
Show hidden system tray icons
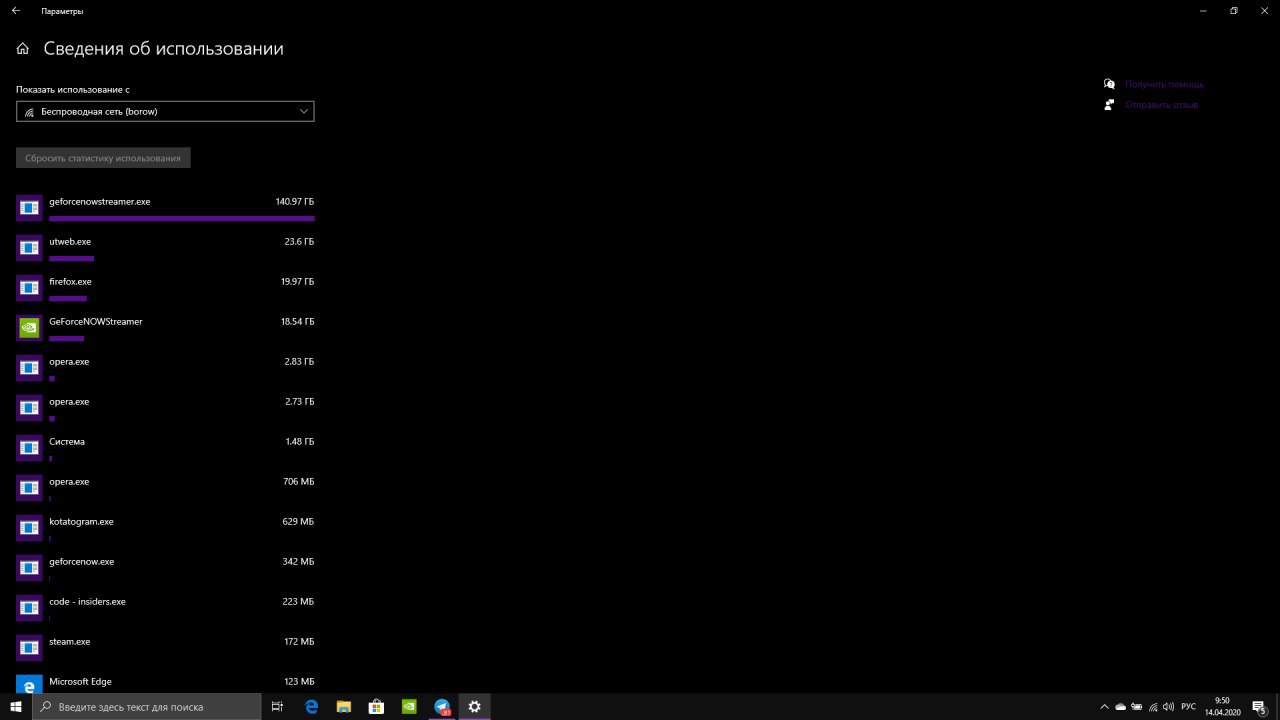(1104, 706)
